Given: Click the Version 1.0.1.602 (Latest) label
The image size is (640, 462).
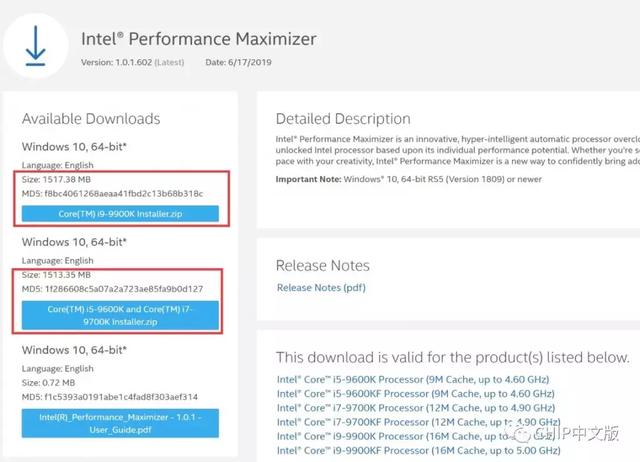Looking at the screenshot, I should pyautogui.click(x=133, y=62).
